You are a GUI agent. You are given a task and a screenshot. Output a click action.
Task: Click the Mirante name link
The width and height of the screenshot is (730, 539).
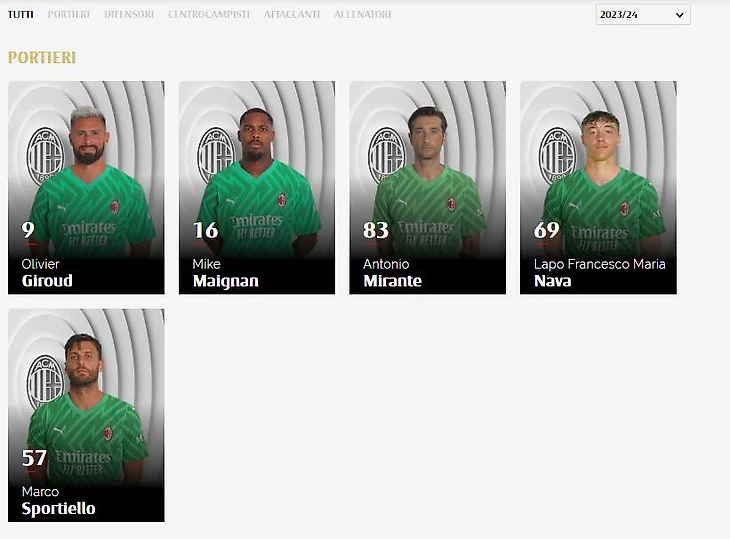point(392,281)
